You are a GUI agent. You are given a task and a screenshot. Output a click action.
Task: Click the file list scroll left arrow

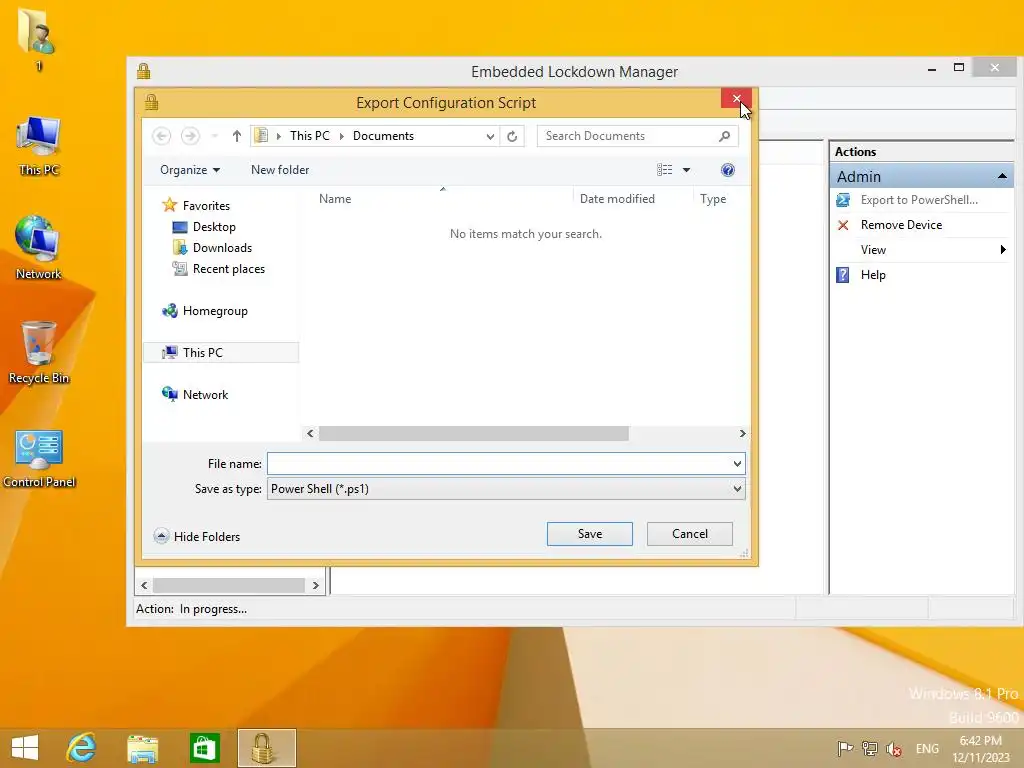(x=310, y=434)
